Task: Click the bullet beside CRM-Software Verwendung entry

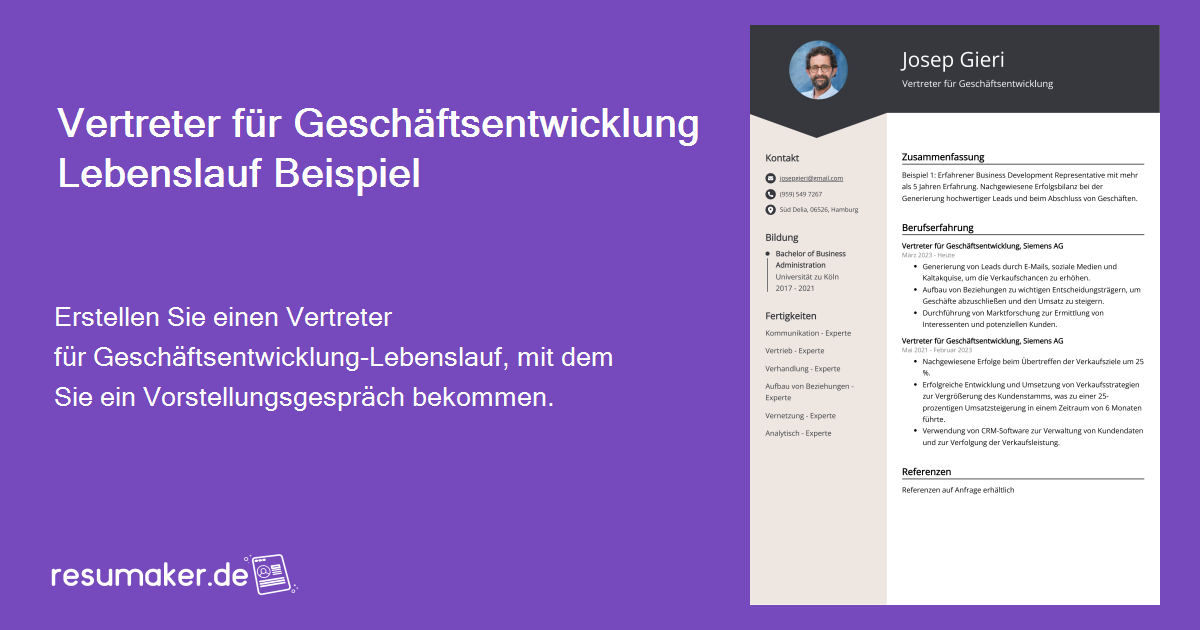Action: tap(913, 431)
